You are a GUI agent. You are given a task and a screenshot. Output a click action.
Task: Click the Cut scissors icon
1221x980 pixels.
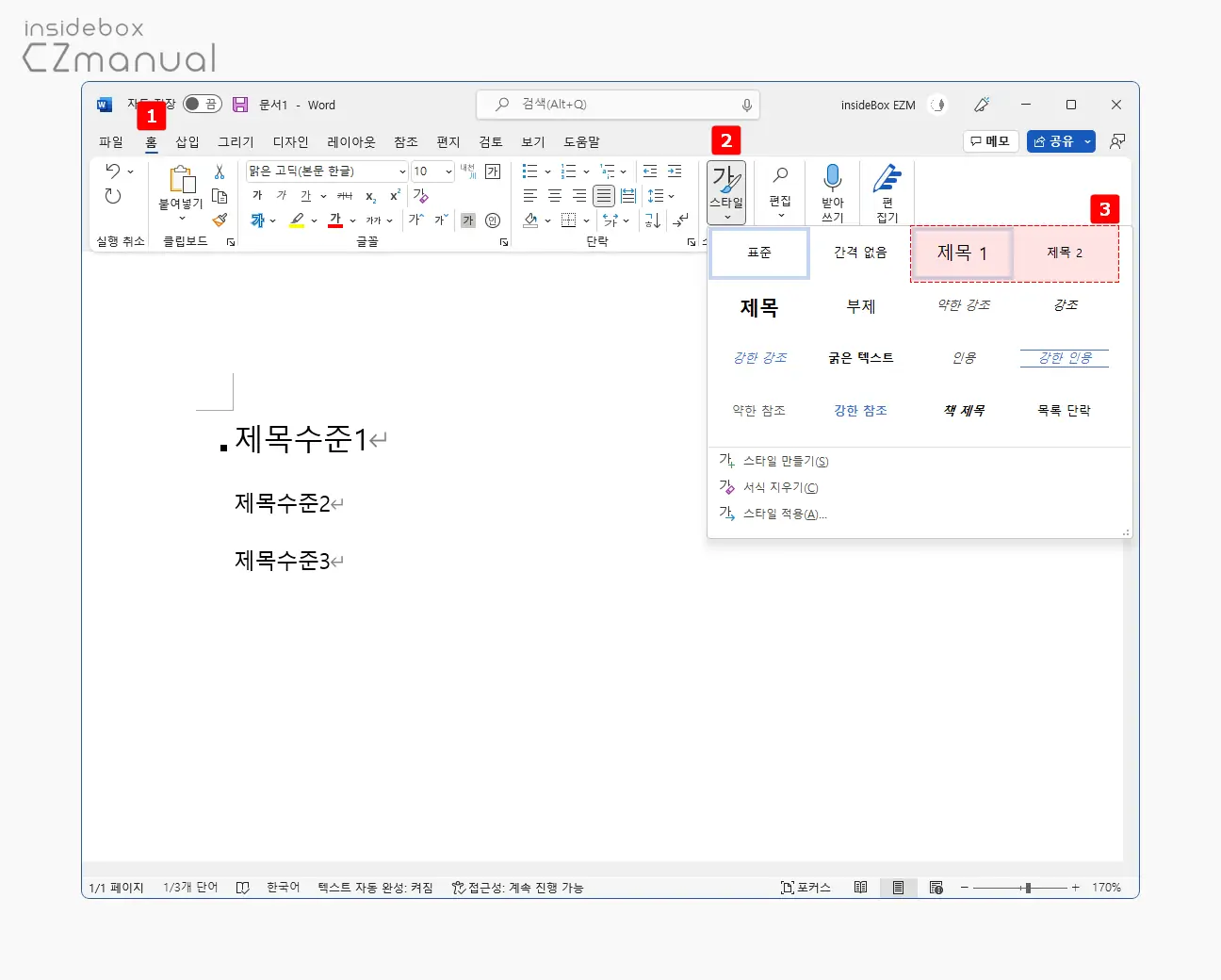tap(220, 171)
